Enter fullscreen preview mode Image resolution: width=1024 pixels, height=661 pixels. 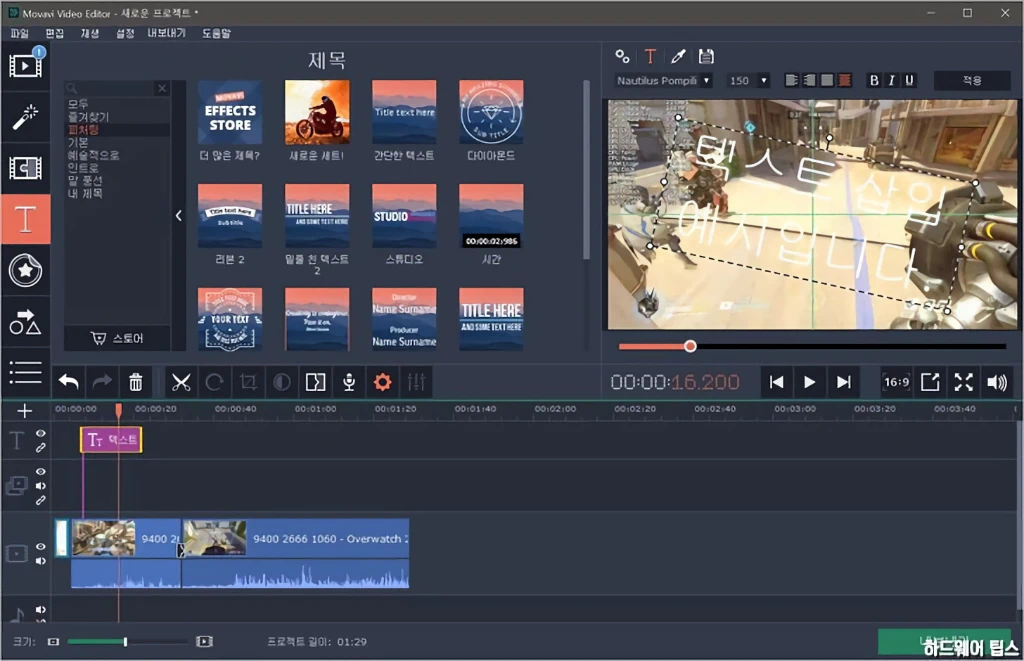[x=964, y=382]
